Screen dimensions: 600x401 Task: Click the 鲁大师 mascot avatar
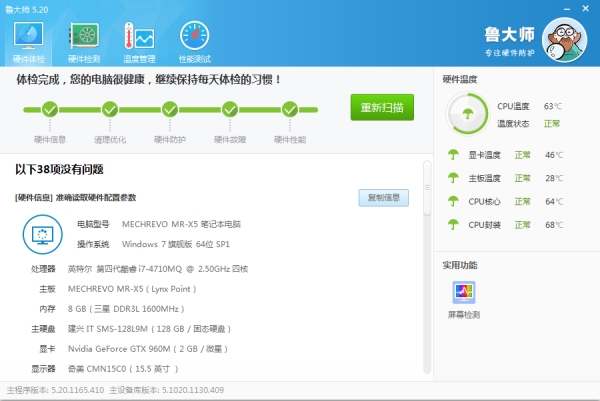(x=564, y=40)
